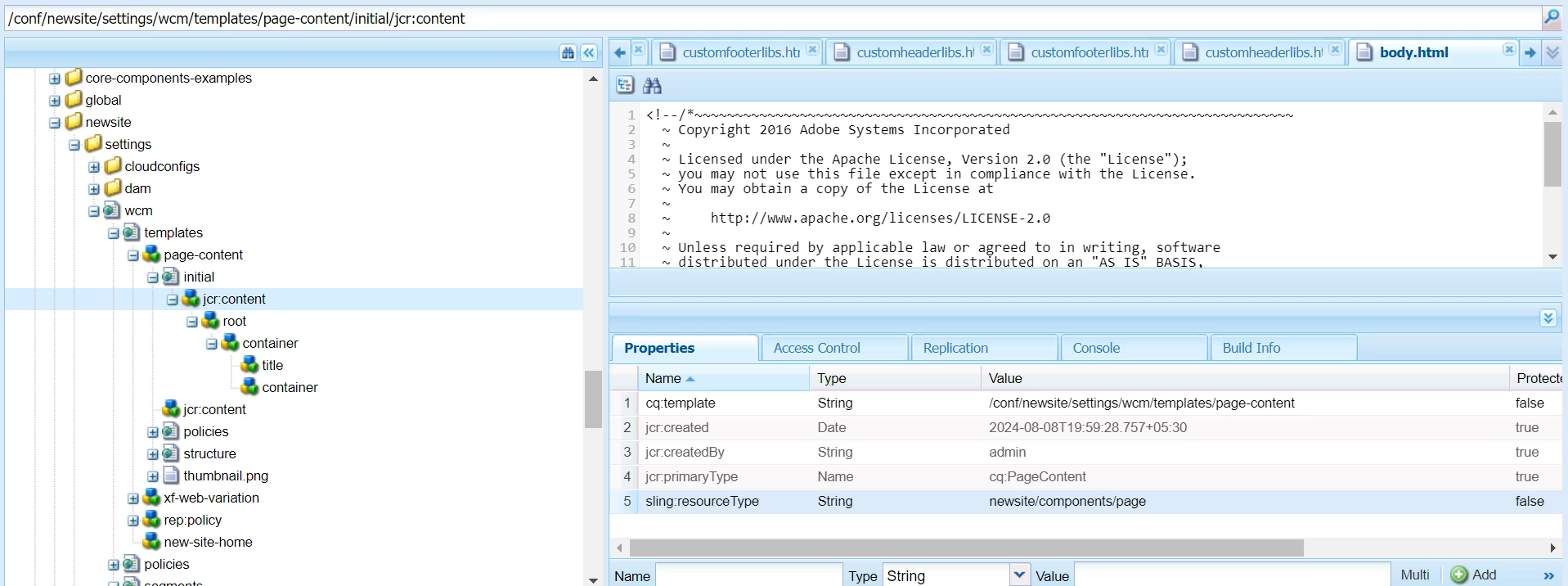Collapse the templates node
Image resolution: width=1568 pixels, height=586 pixels.
[x=114, y=233]
